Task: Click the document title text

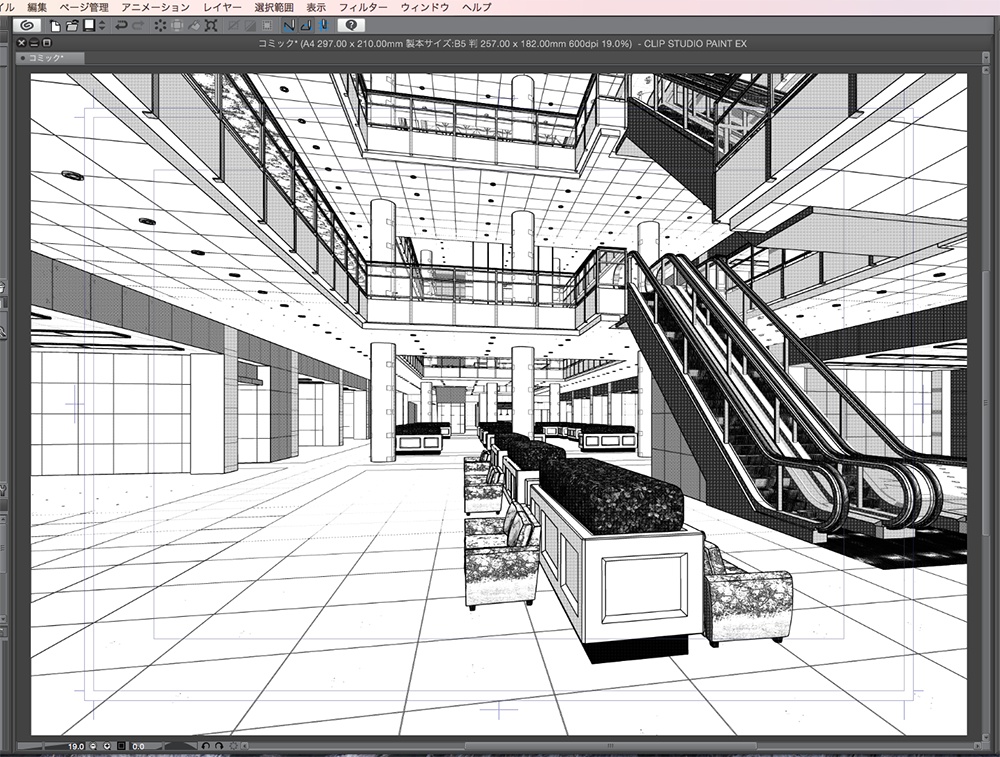Action: (502, 43)
